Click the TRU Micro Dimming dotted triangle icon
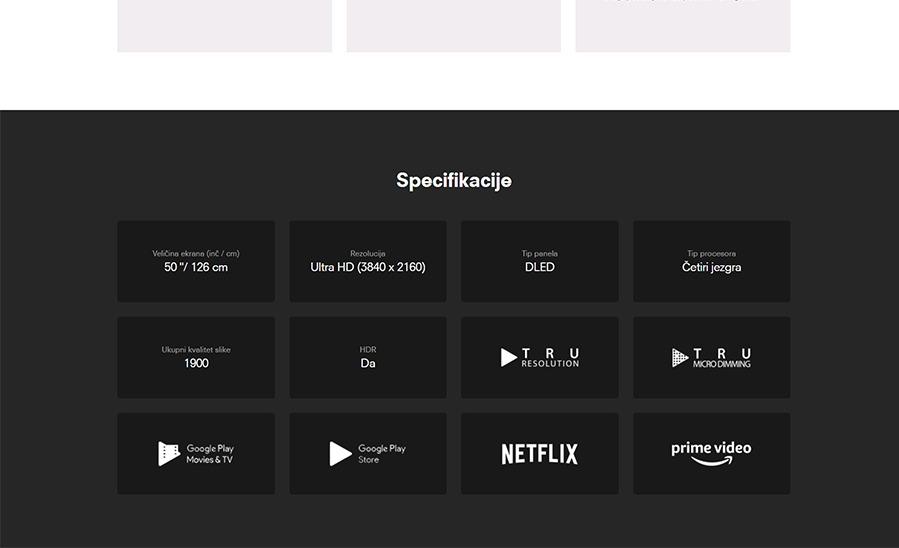The height and width of the screenshot is (548, 899). click(680, 358)
